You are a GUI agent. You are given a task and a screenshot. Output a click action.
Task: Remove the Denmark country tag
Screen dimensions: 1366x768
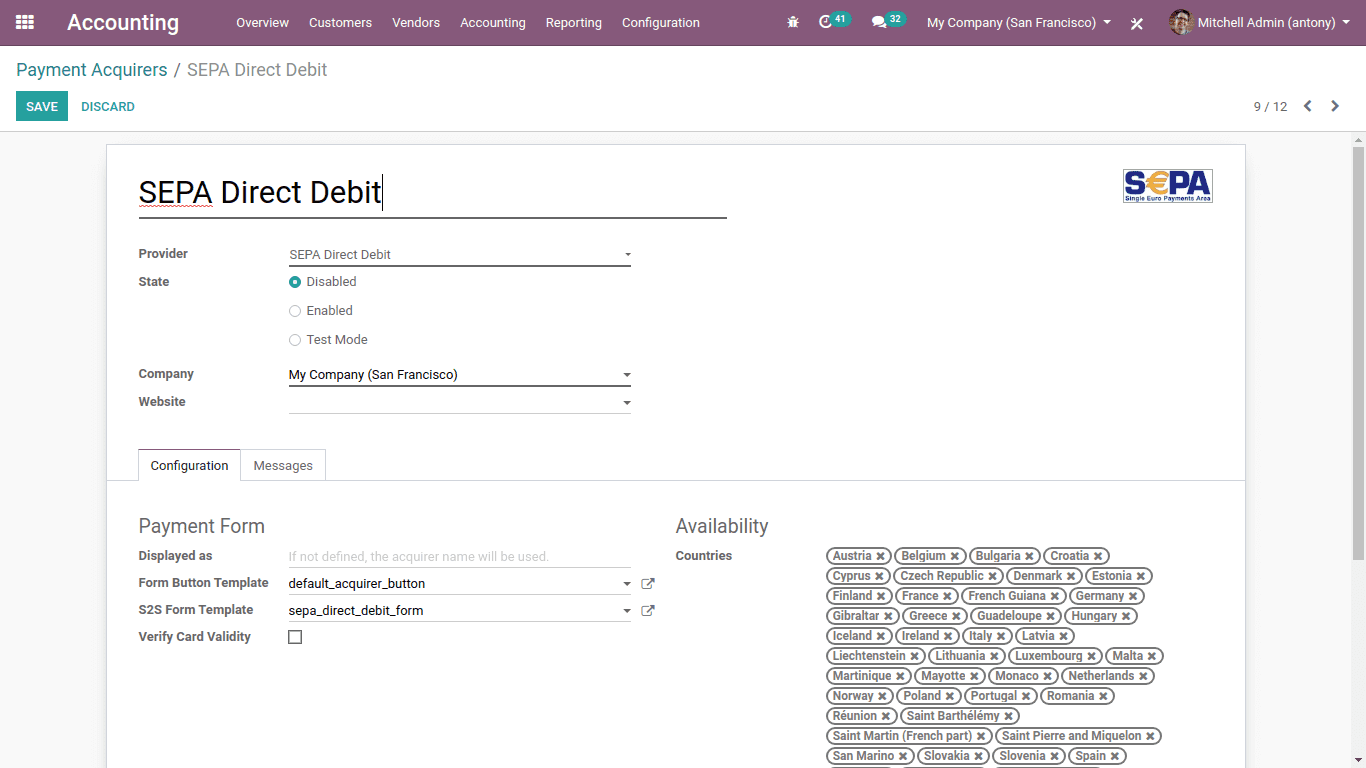pos(1071,576)
